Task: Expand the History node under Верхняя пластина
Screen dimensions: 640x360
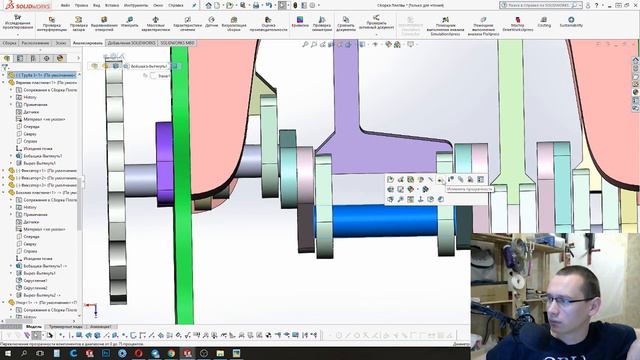Action: [11, 97]
